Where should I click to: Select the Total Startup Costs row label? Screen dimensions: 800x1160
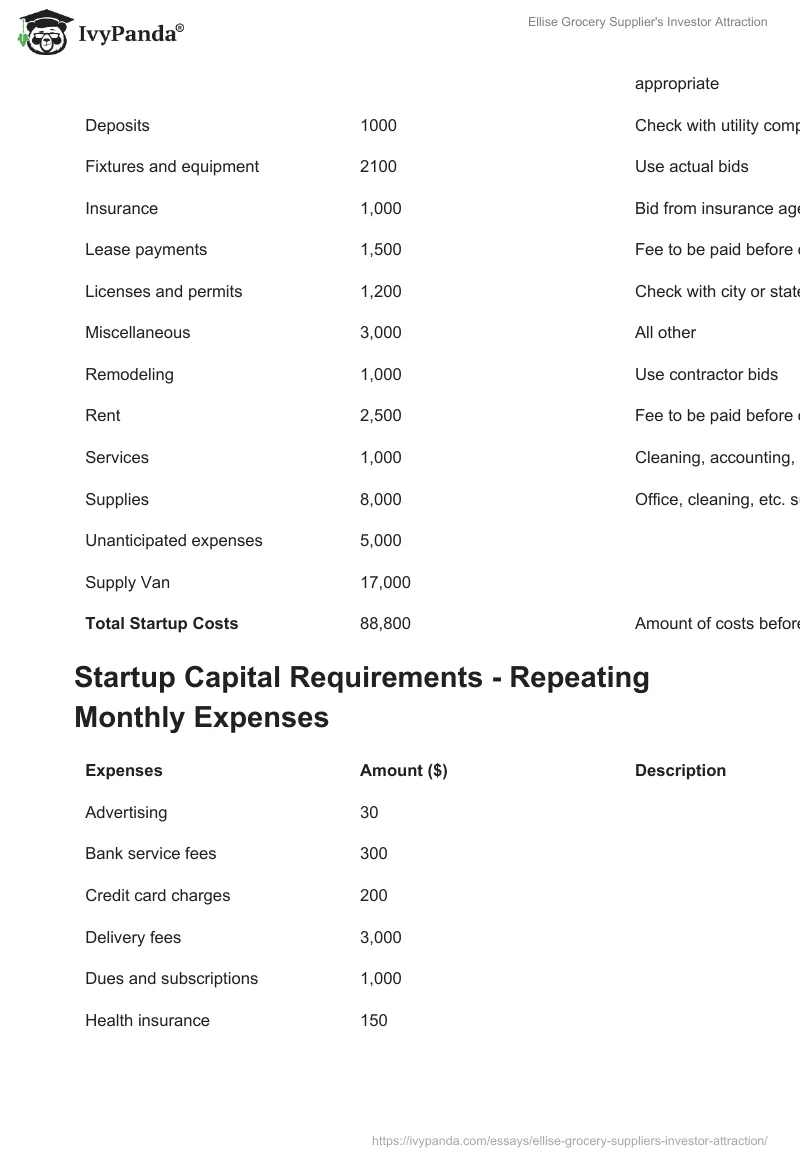pos(162,623)
